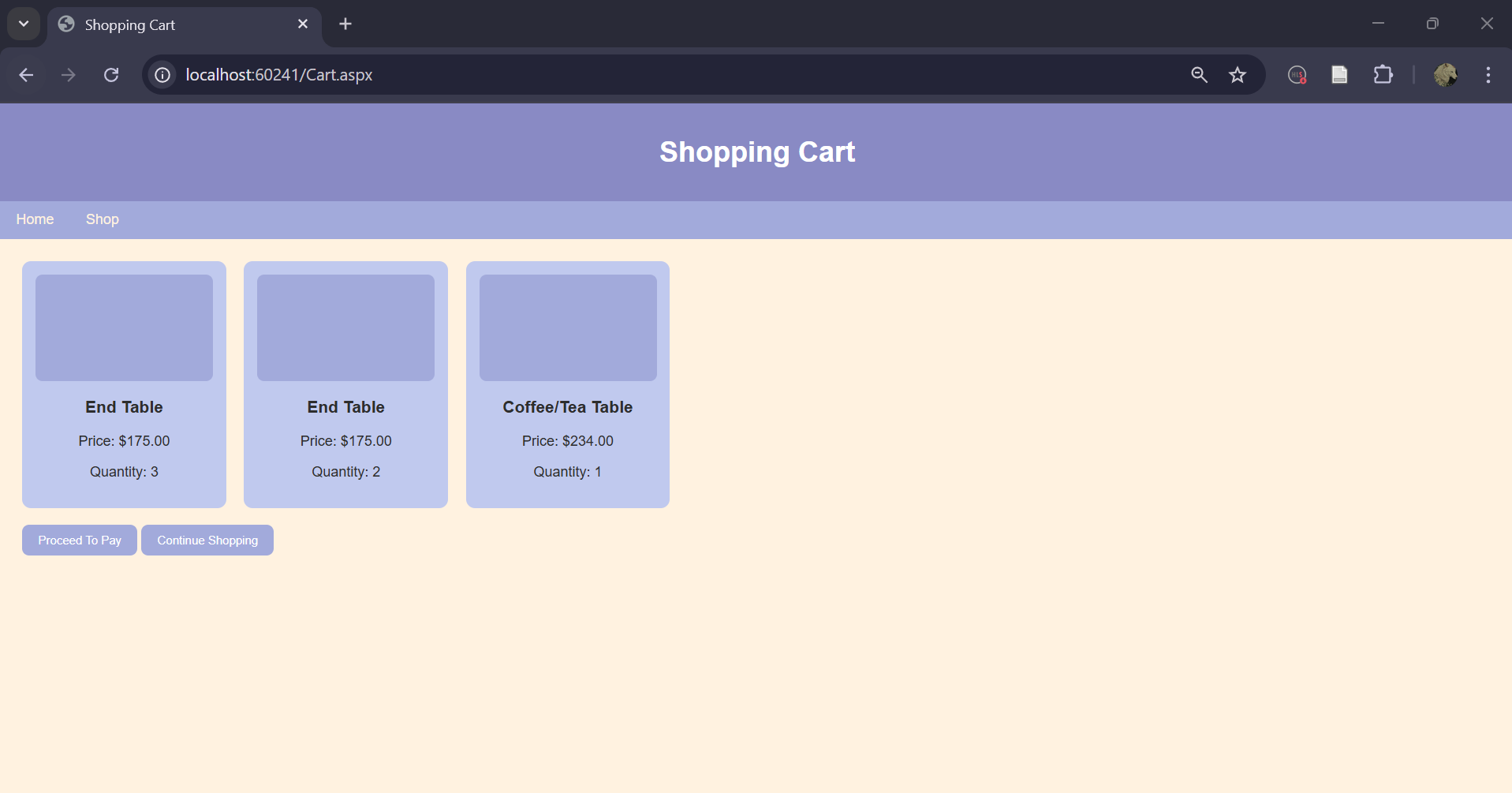Click the browser profile avatar
Screen dimensions: 1512x793
(x=1447, y=75)
